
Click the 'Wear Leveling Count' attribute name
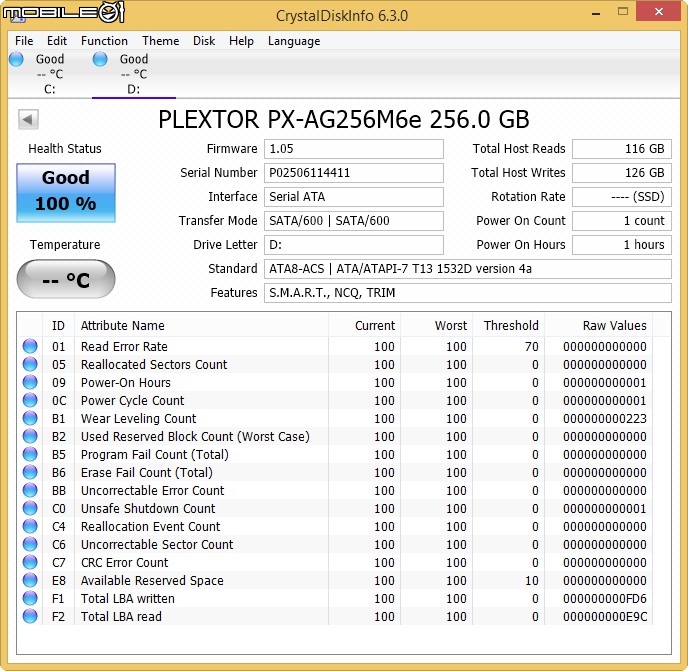139,419
